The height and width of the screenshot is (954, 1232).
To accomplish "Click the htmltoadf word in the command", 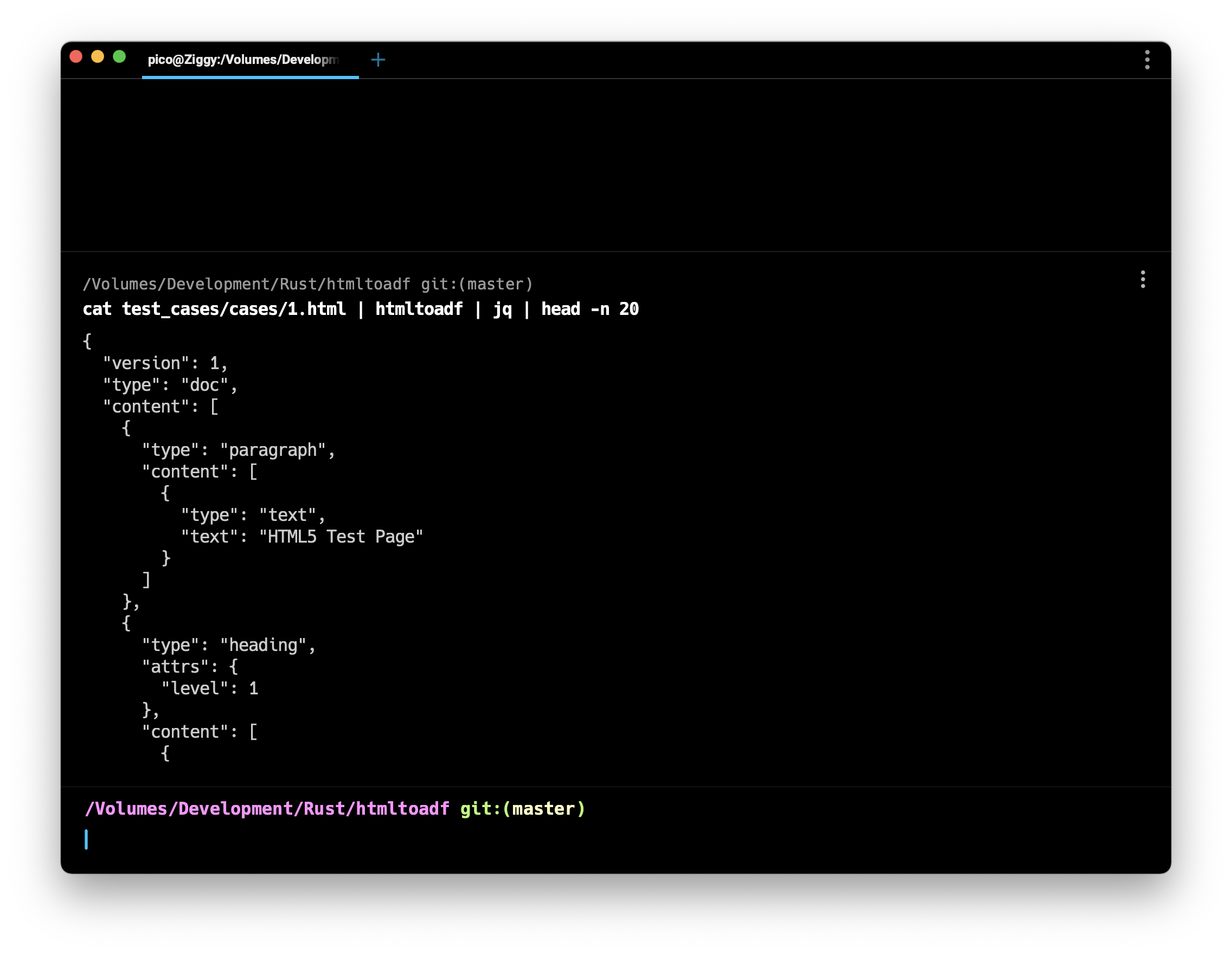I will click(419, 310).
